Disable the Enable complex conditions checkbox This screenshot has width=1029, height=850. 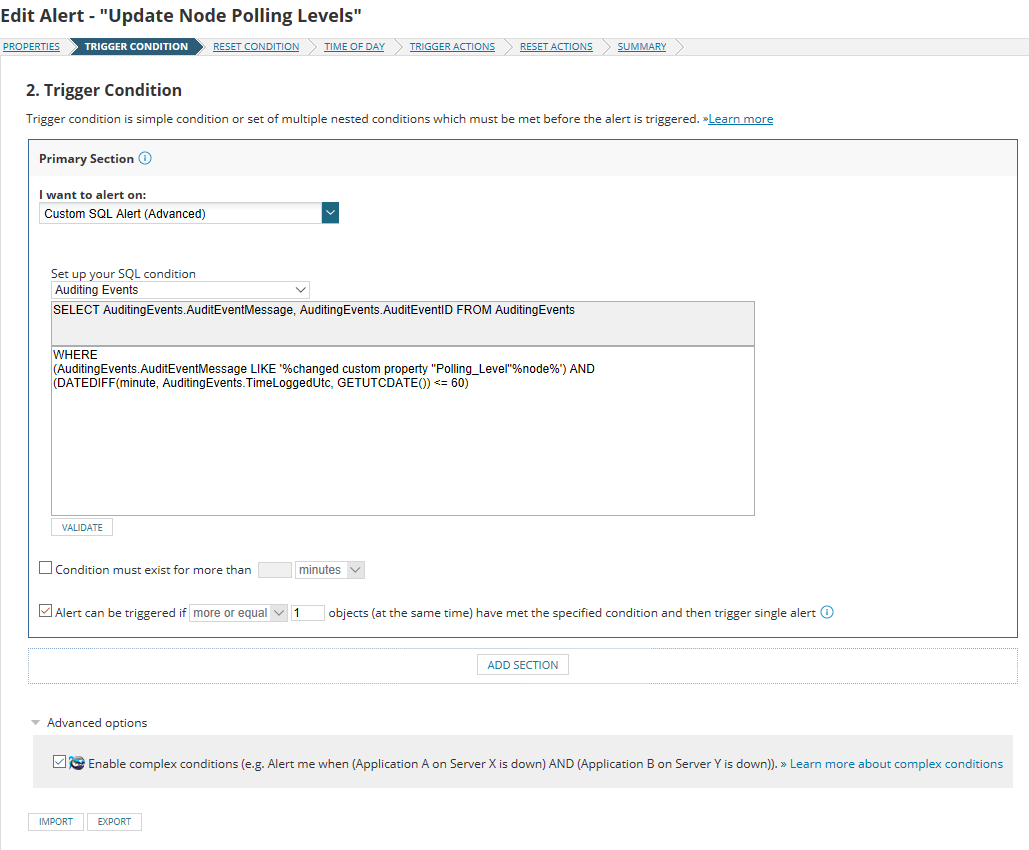(x=59, y=761)
